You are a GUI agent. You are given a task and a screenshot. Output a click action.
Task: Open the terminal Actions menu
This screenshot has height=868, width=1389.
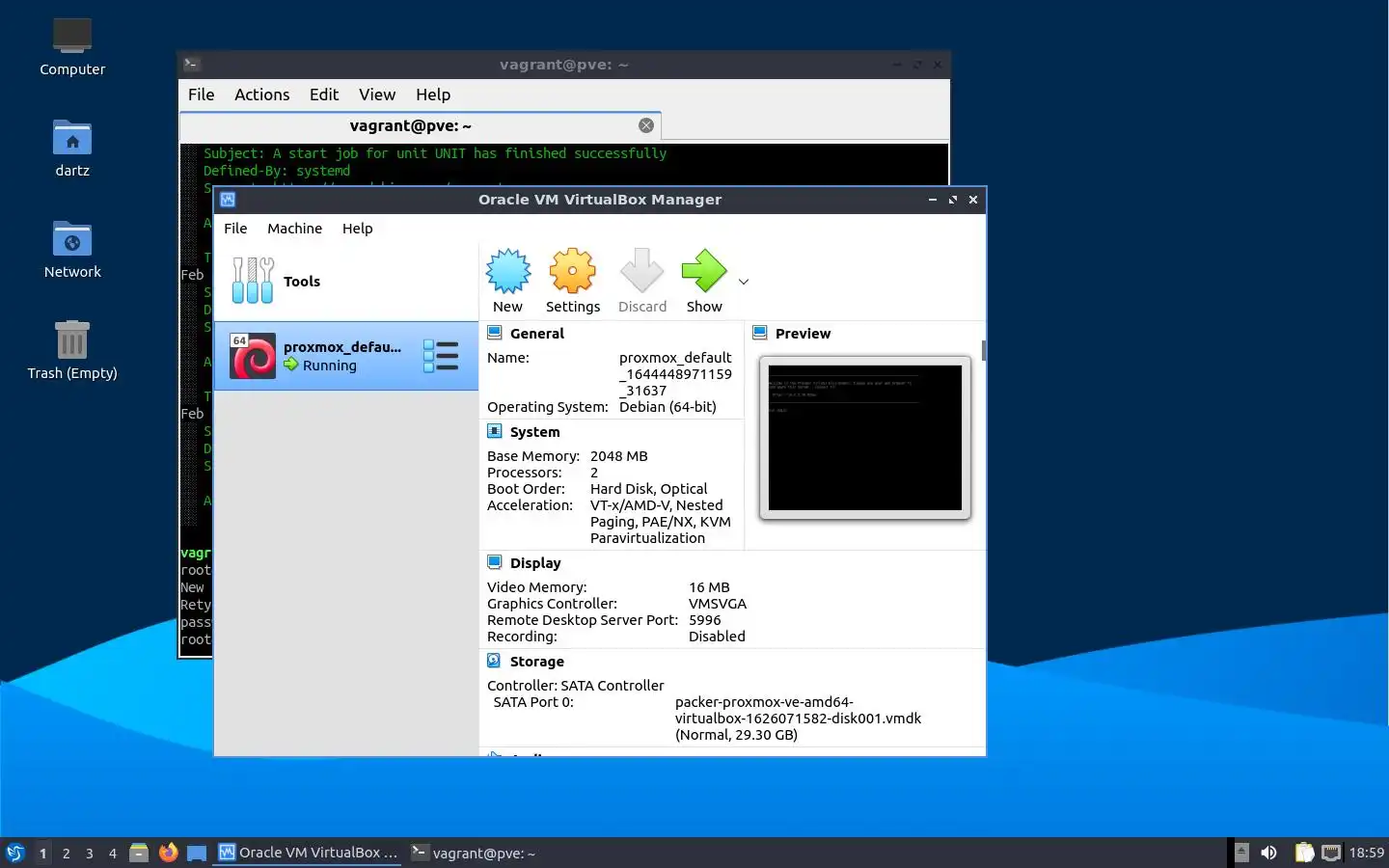(262, 95)
